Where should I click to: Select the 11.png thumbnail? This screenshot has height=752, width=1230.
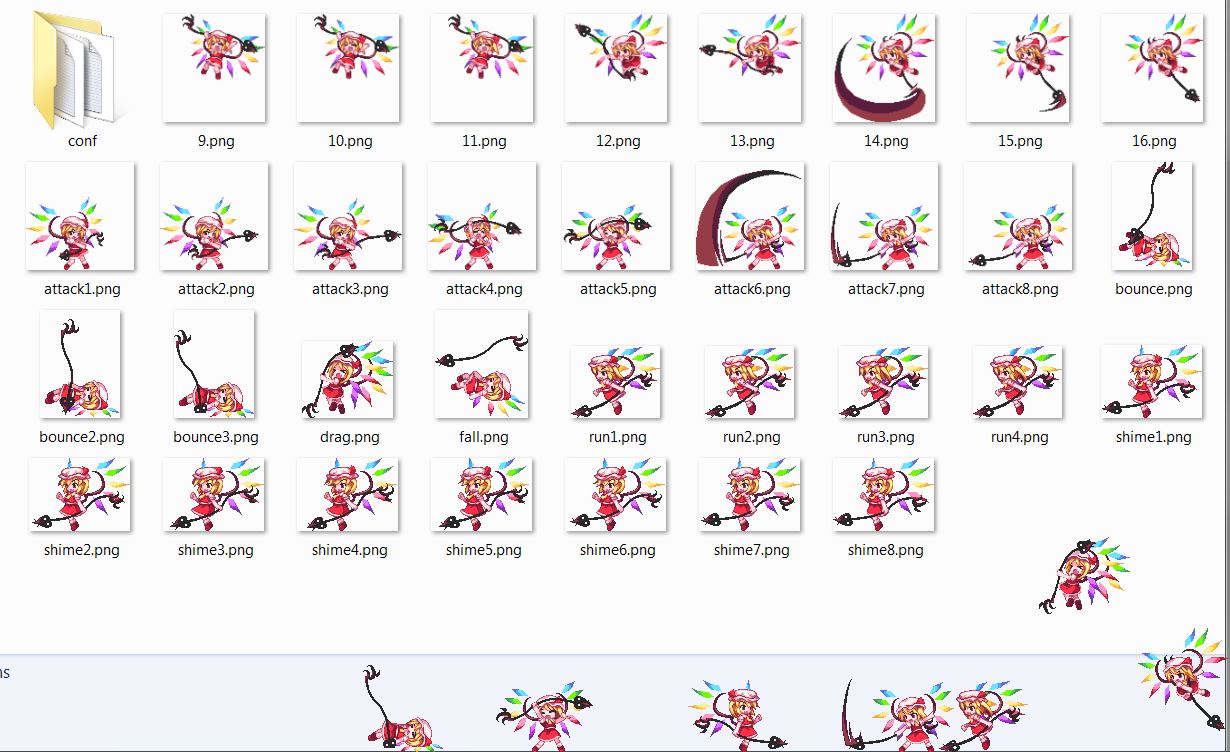482,68
